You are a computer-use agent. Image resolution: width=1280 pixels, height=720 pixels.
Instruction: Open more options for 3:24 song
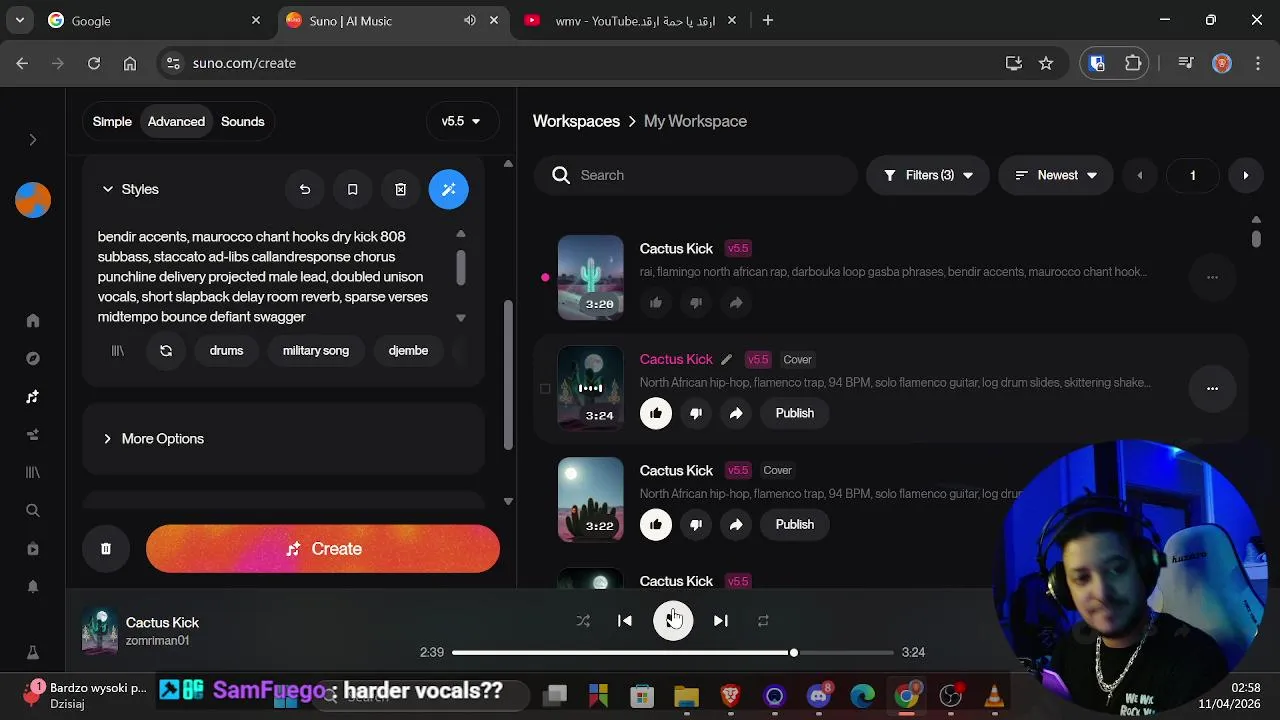[x=1212, y=388]
